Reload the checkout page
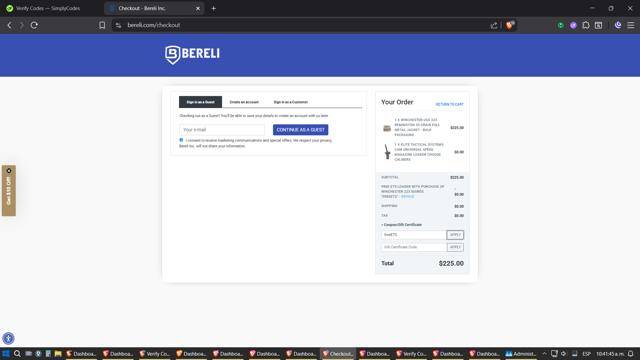 tap(34, 25)
